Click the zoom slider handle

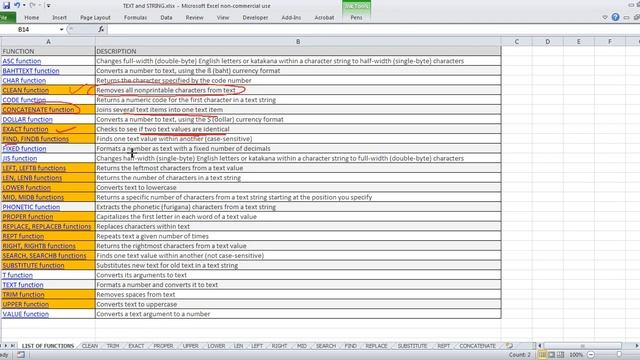tap(619, 355)
